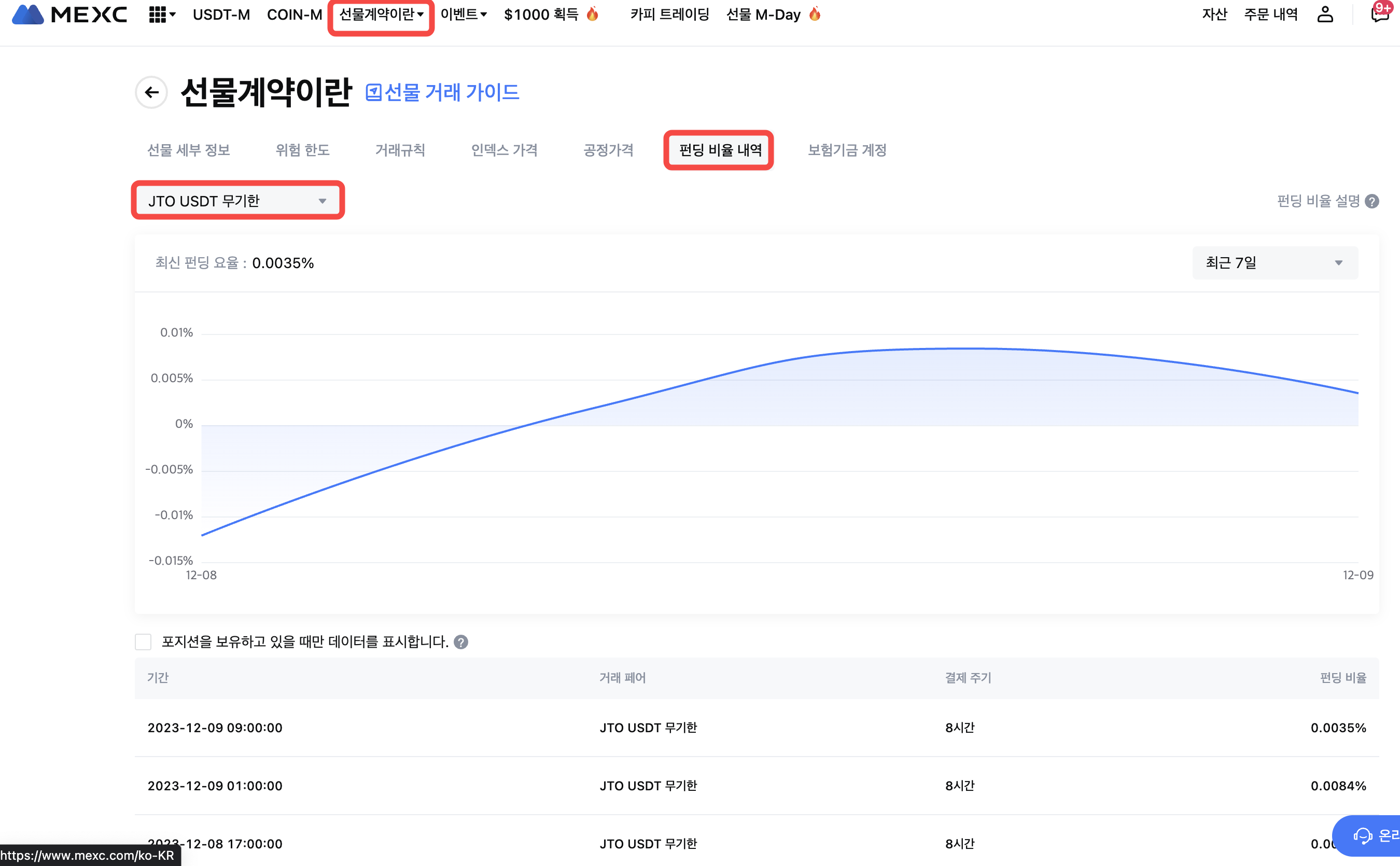Toggle the position-only data display option
Viewport: 1400px width, 866px height.
[143, 642]
